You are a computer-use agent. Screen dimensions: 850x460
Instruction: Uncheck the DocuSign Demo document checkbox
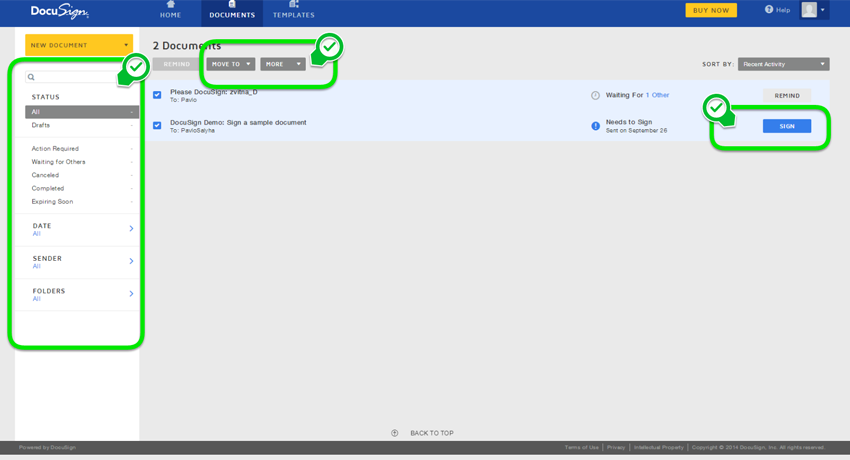[x=157, y=125]
